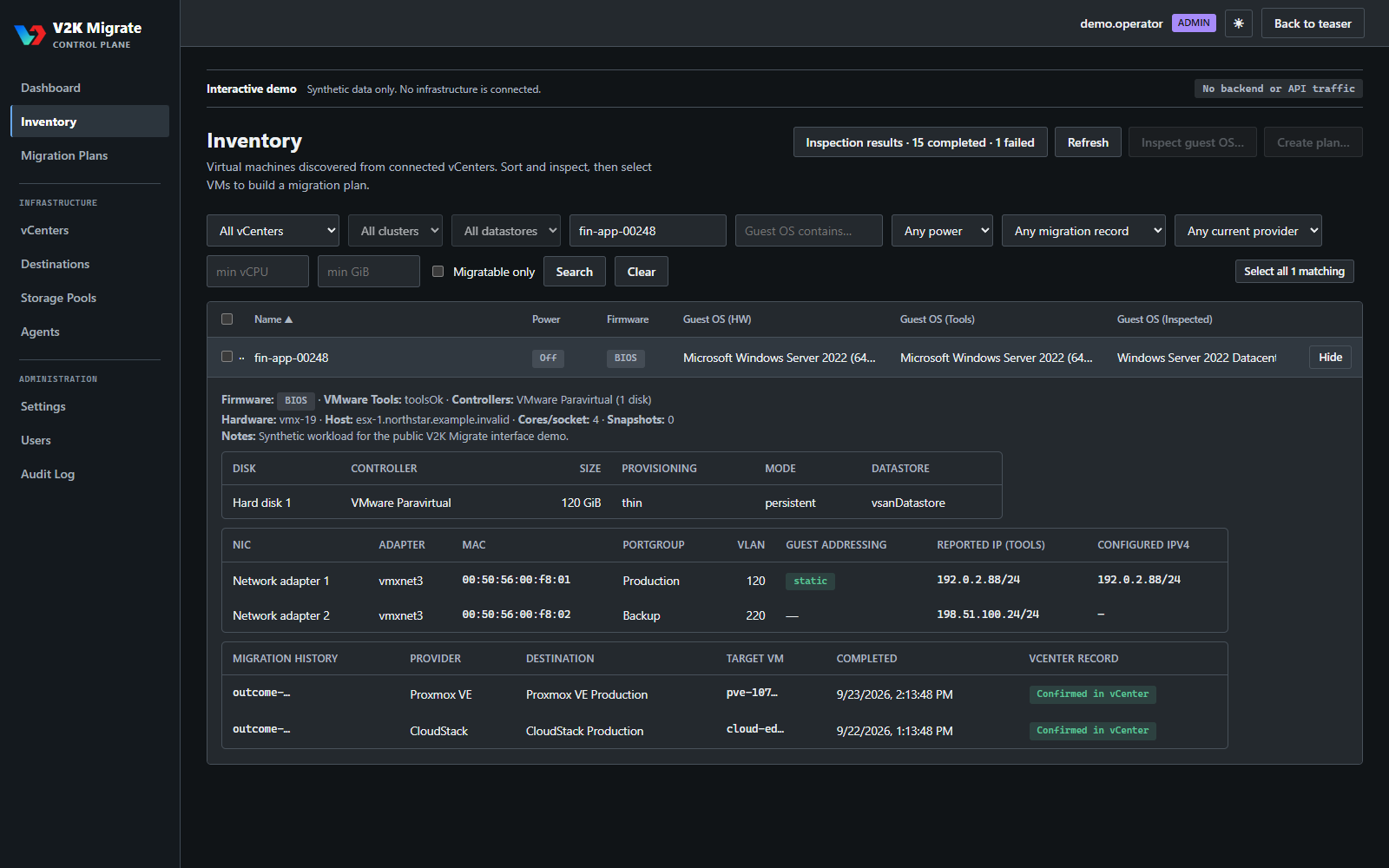Click target VM pve-107 cell
This screenshot has height=868, width=1389.
(x=752, y=693)
